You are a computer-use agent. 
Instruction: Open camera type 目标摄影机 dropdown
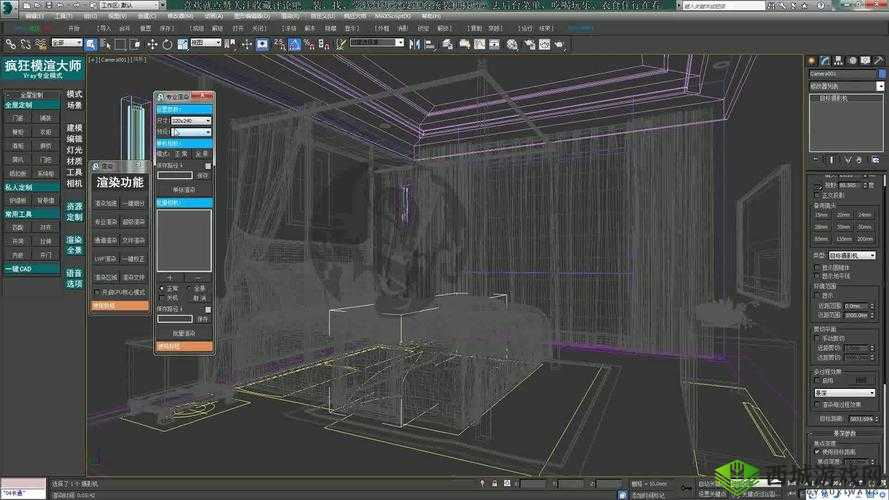pos(852,256)
